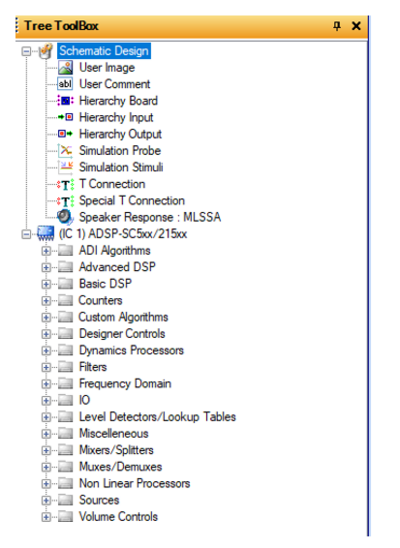This screenshot has height=548, width=400.
Task: Select the Level Detectors/Lookup Tables entry
Action: coord(157,417)
